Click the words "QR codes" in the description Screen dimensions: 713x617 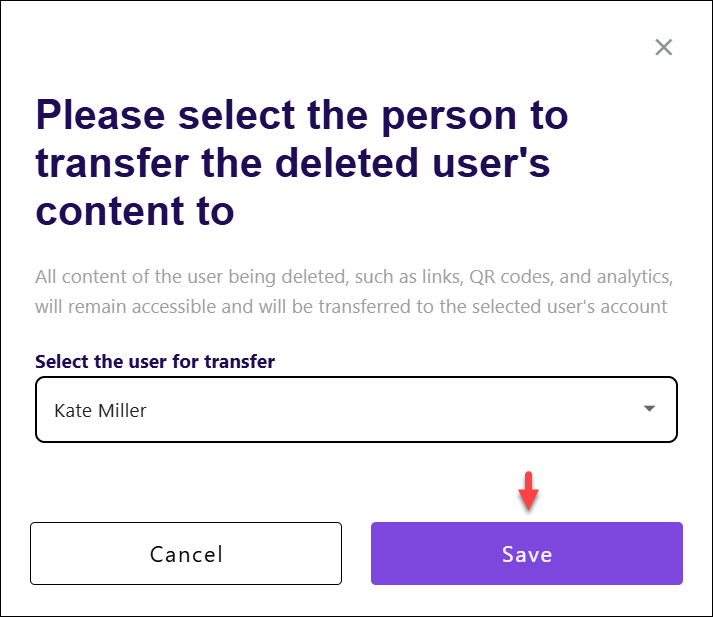[x=512, y=277]
